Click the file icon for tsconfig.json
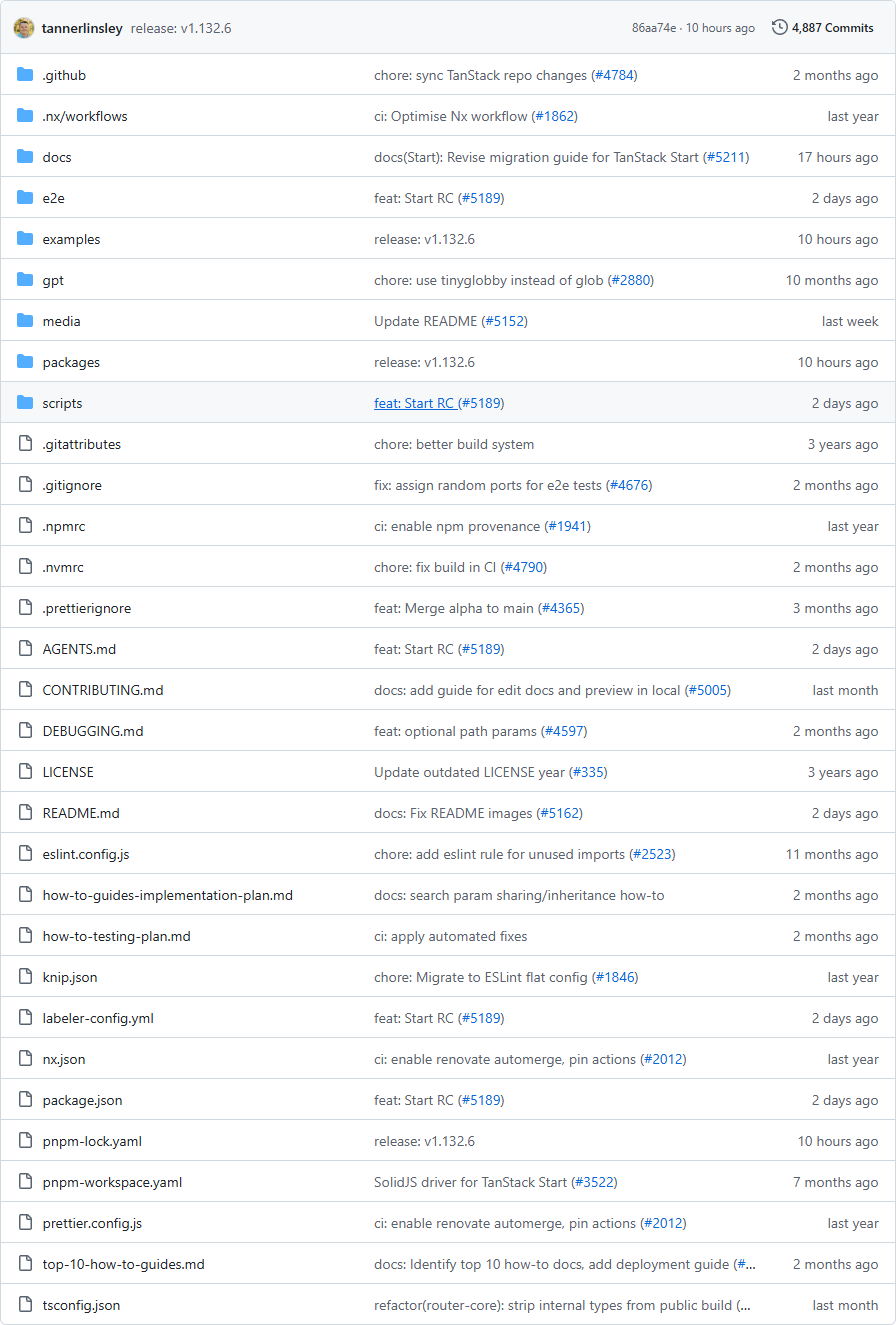The height and width of the screenshot is (1325, 896). [x=25, y=1305]
